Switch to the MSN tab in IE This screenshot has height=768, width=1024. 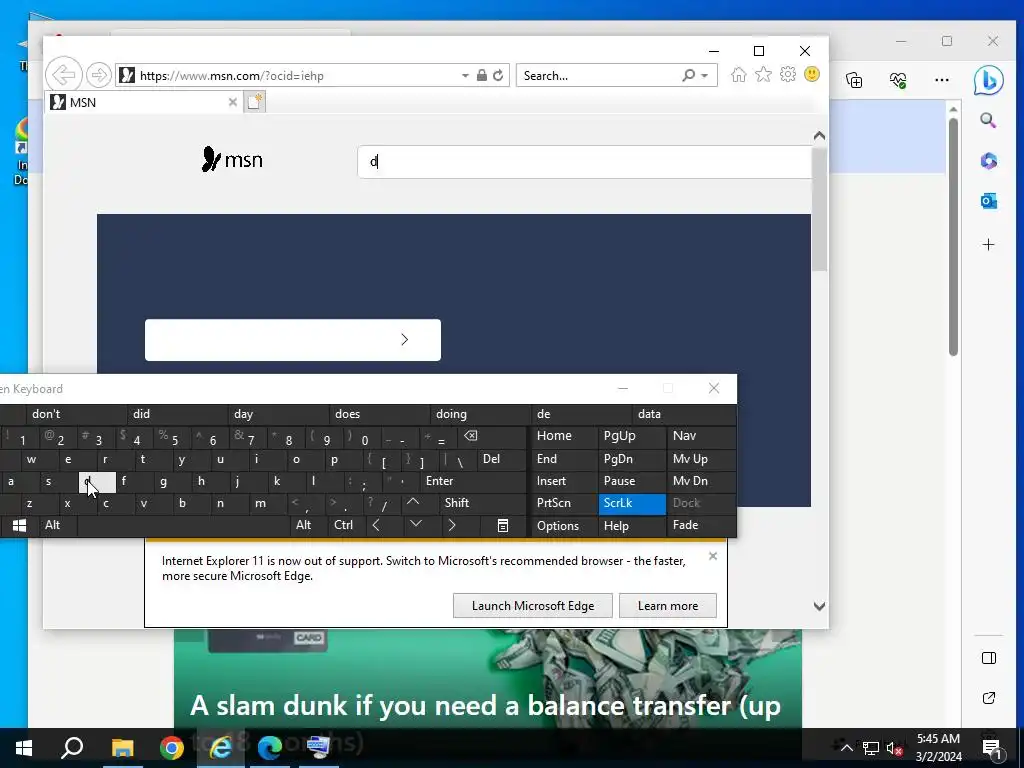pos(144,102)
